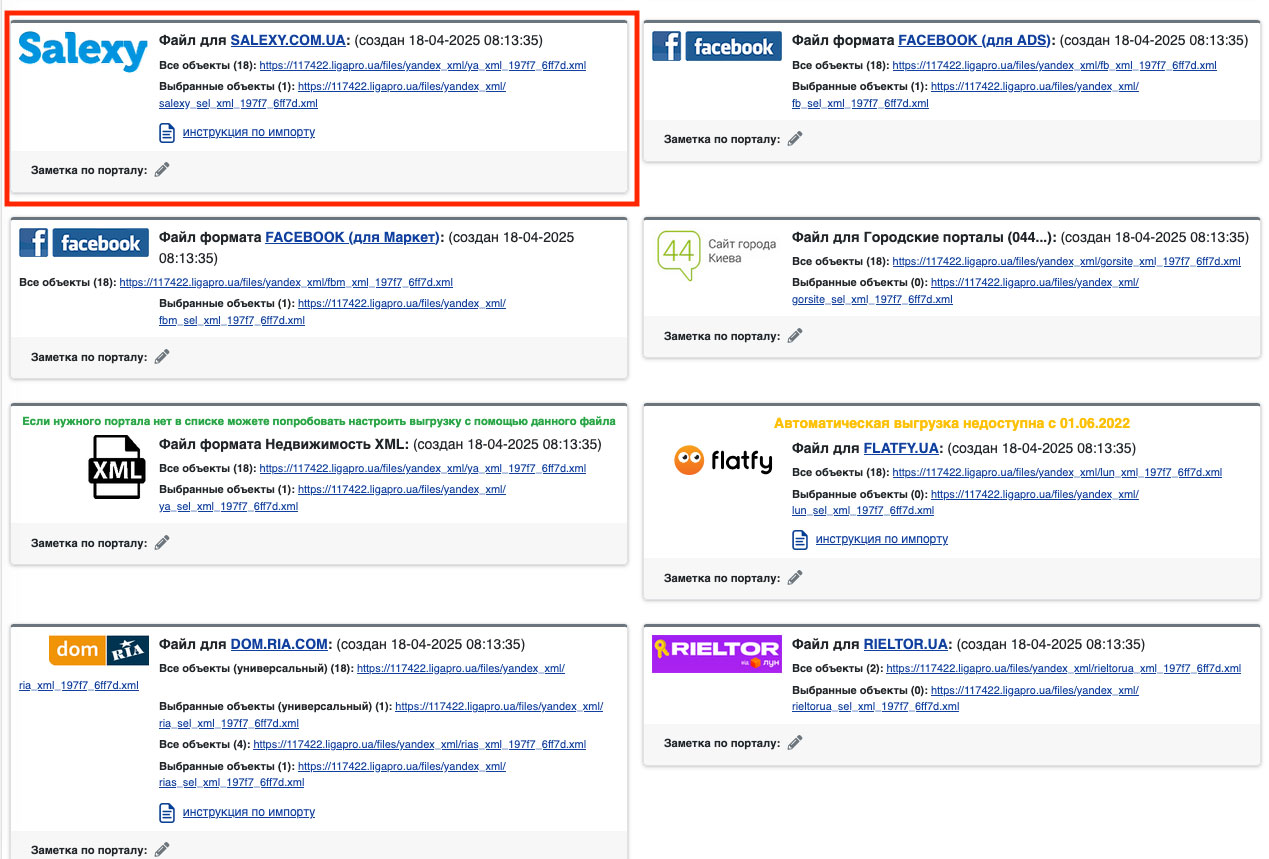Open Salexy all objects ya_xml file link
1269x859 pixels.
(x=422, y=66)
